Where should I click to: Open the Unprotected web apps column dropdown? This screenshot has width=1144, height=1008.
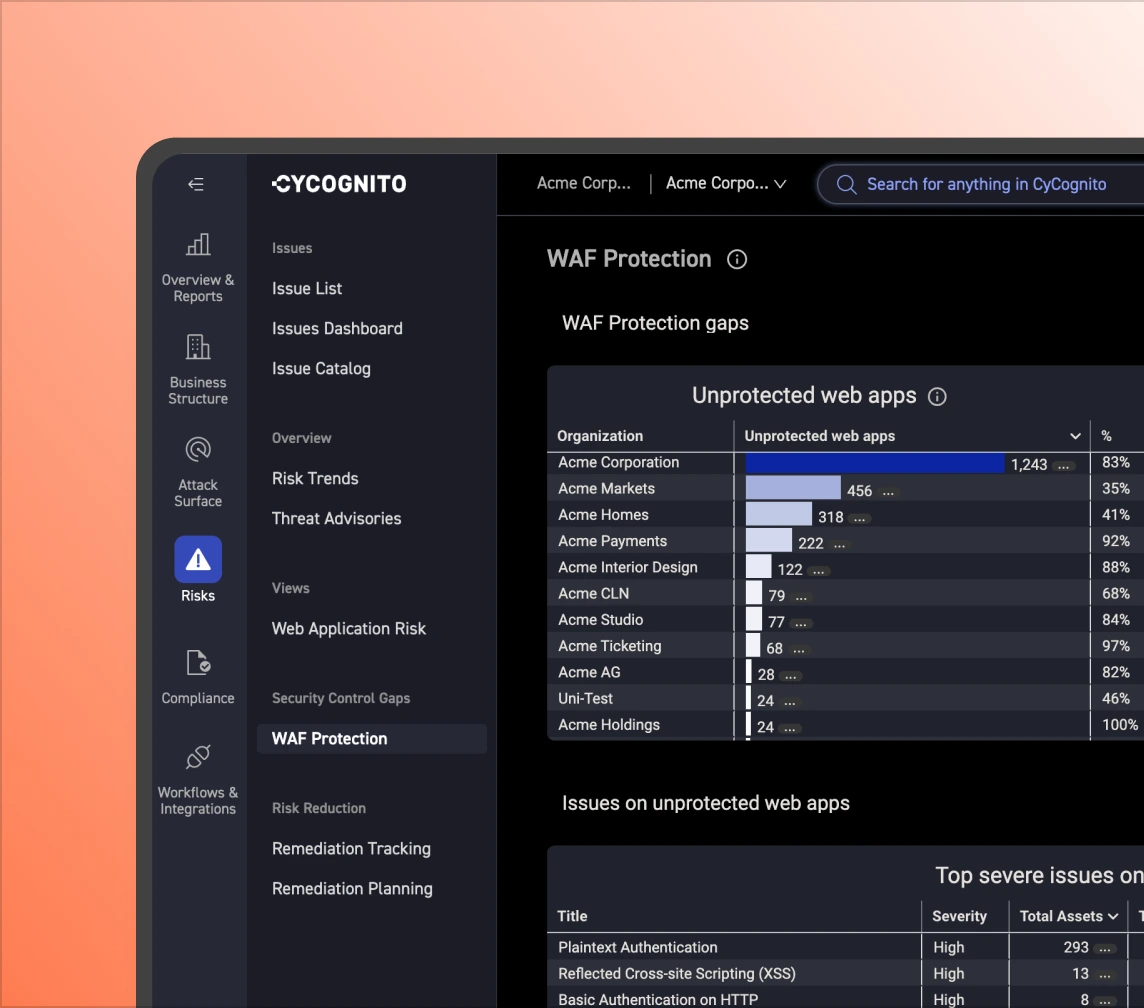pyautogui.click(x=1075, y=436)
